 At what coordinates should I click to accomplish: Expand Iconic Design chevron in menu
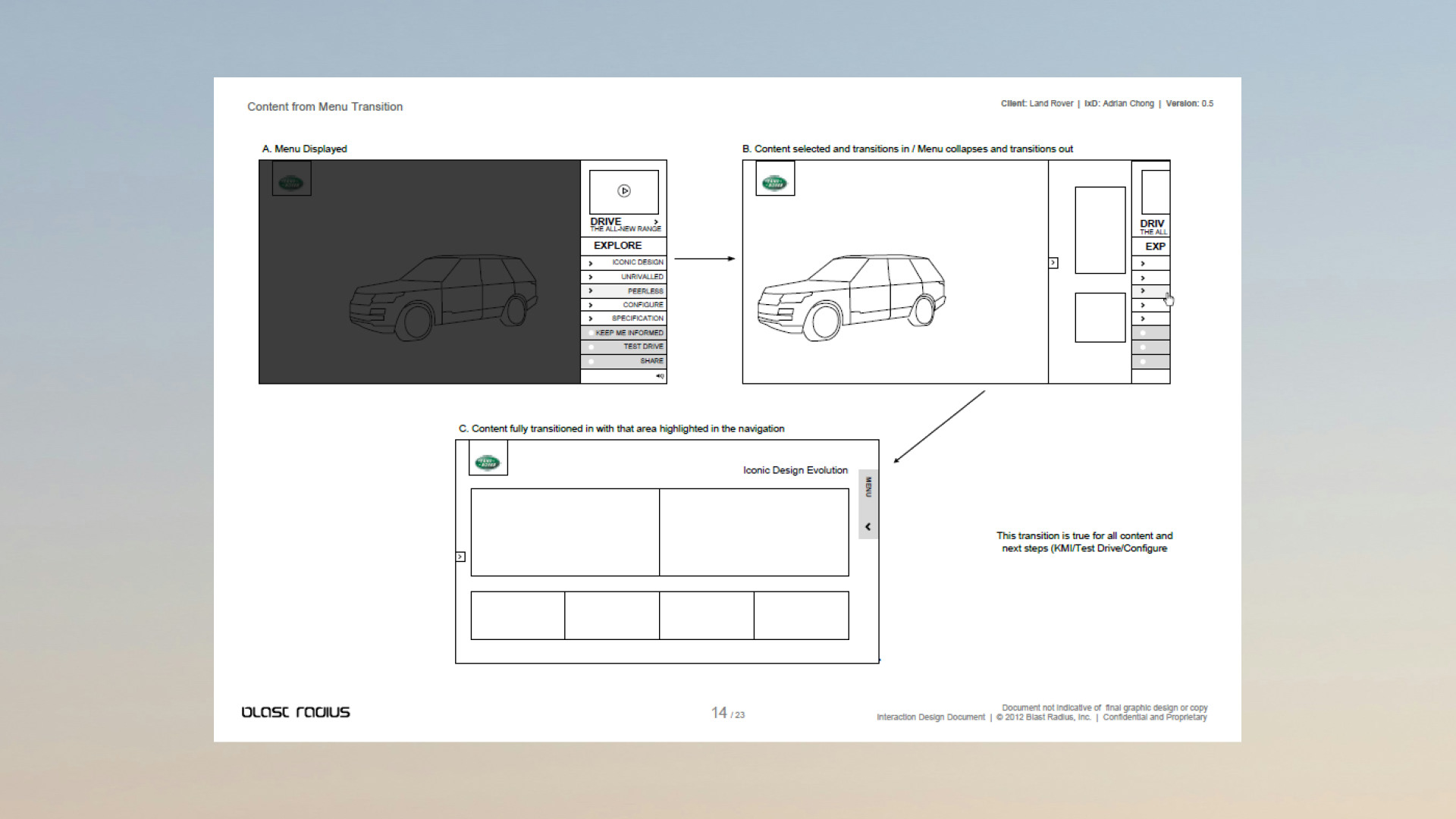click(x=591, y=263)
